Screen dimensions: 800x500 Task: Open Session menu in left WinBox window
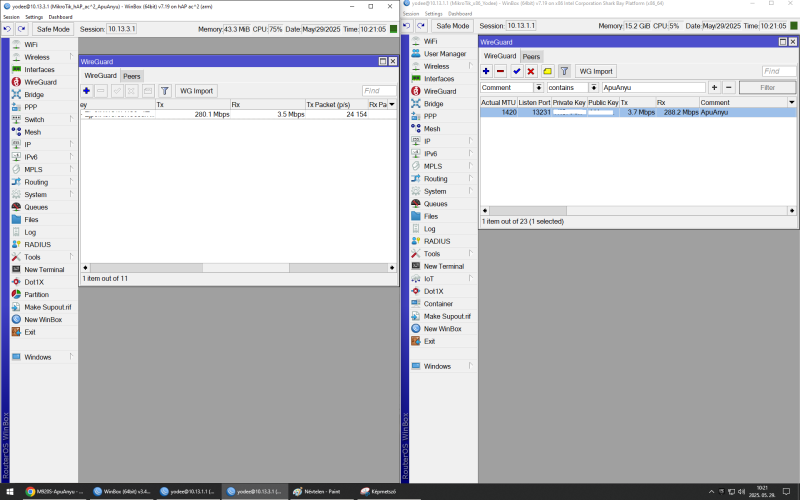(11, 17)
